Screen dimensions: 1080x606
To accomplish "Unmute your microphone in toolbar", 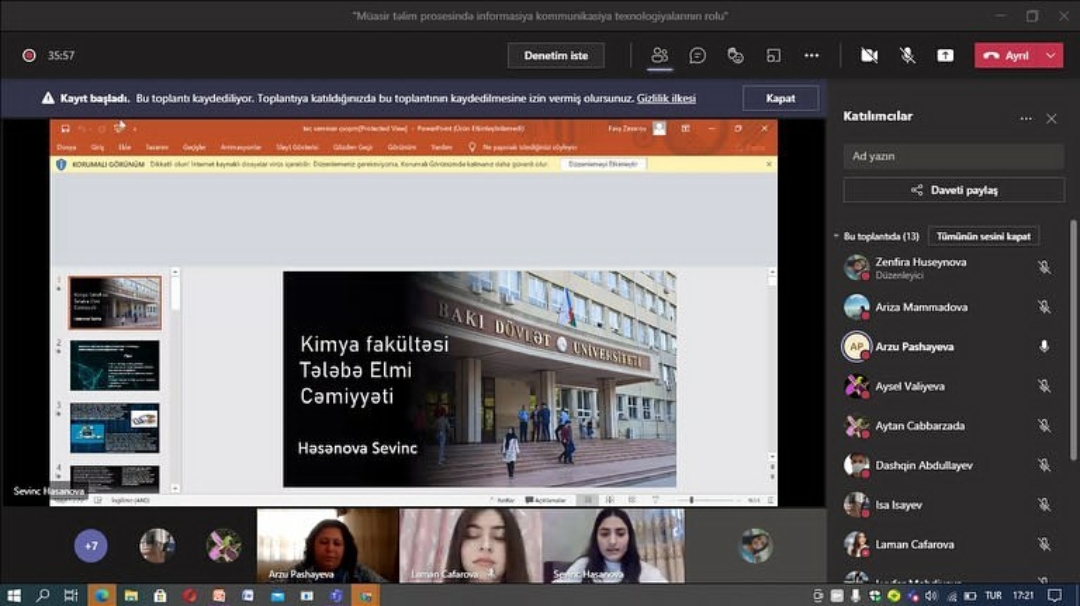I will click(x=907, y=56).
